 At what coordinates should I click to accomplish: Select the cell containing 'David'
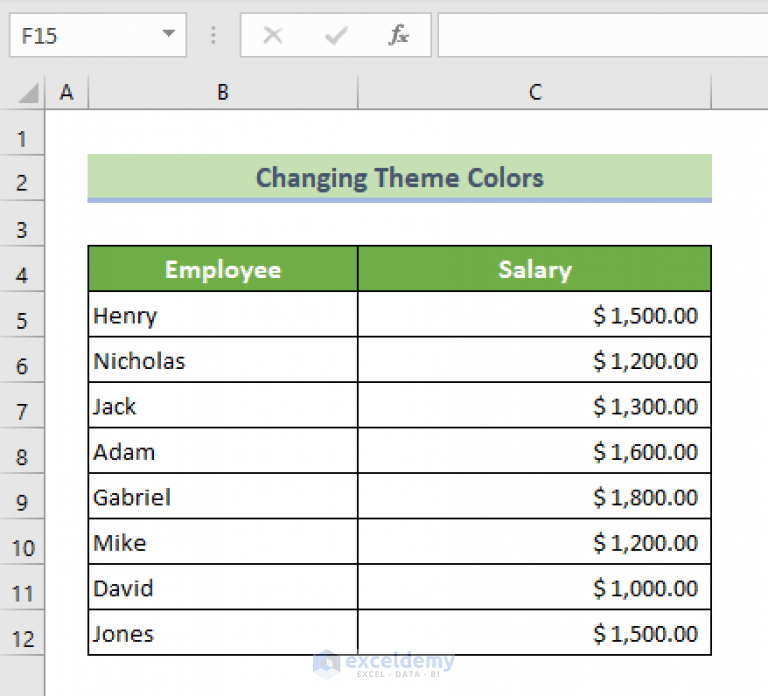pos(223,587)
